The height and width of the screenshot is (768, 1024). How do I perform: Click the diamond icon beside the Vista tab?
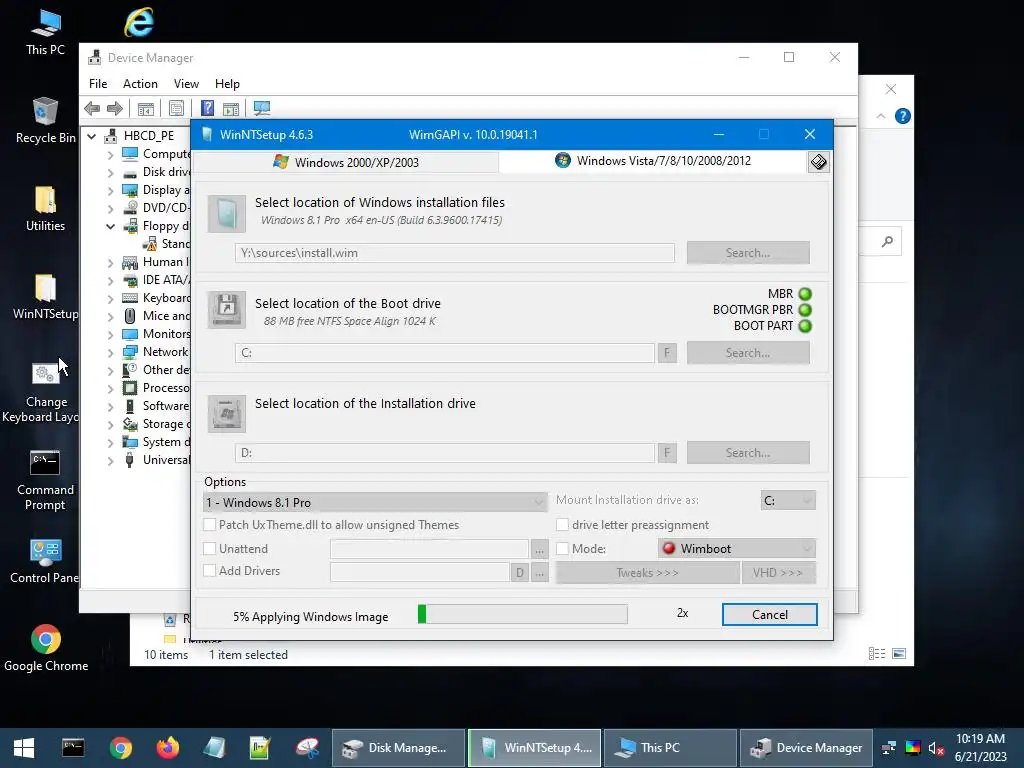click(x=818, y=161)
